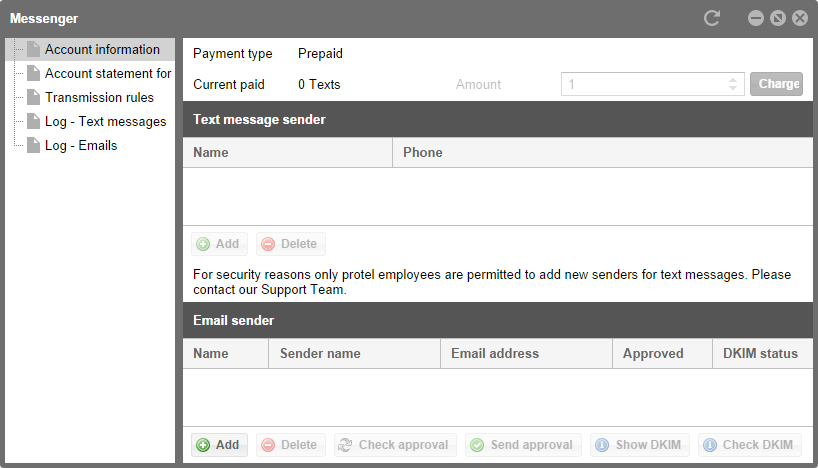Click Add button under Text message sender
This screenshot has width=818, height=468.
click(219, 244)
